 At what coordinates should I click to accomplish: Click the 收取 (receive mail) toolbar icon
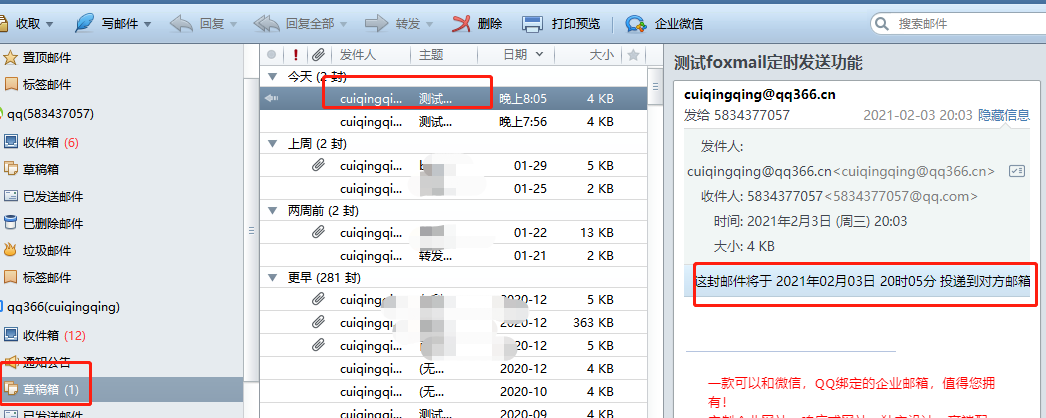click(11, 23)
